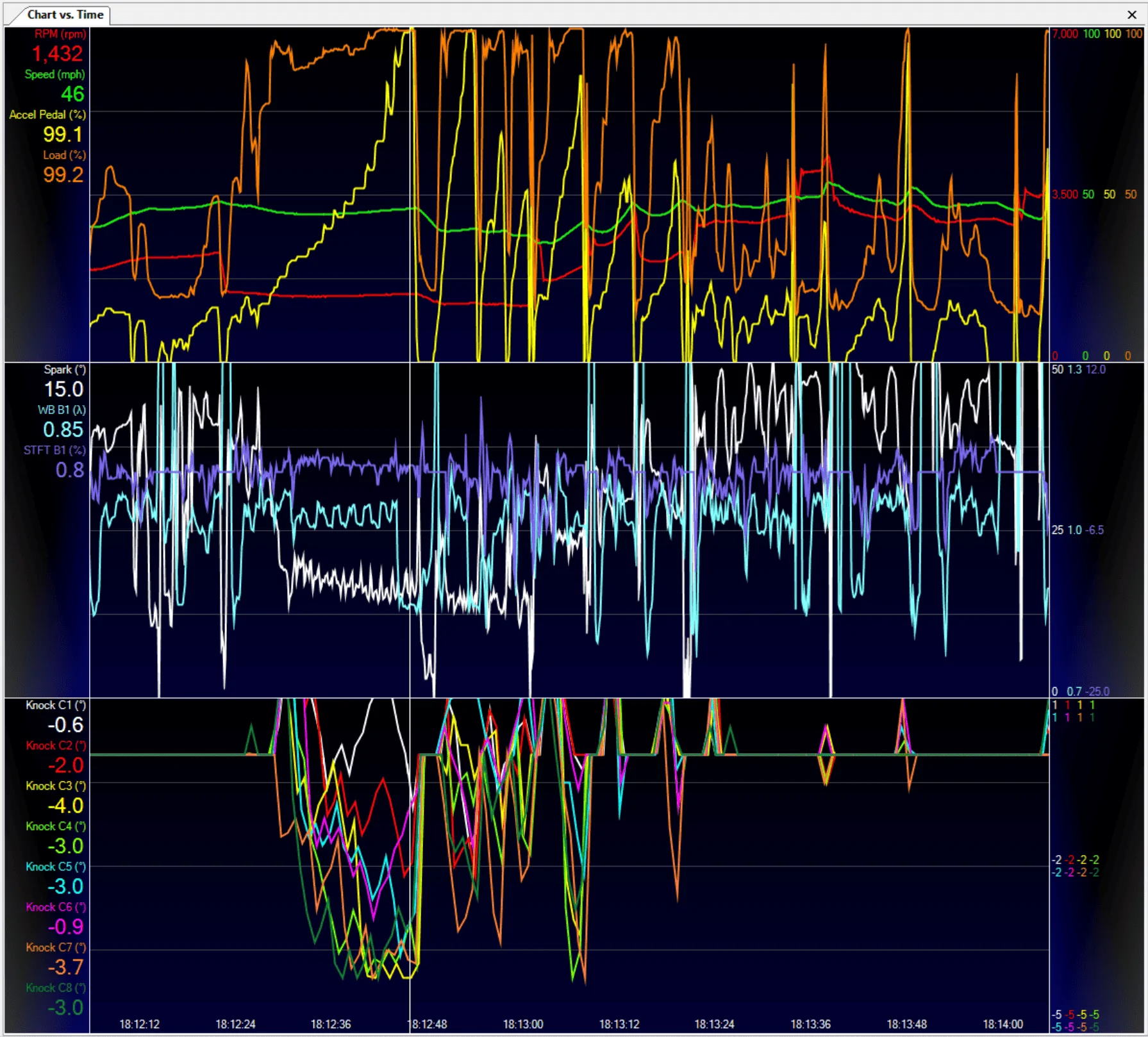Image resolution: width=1148 pixels, height=1037 pixels.
Task: Click the RPM value 1,432
Action: [x=58, y=54]
